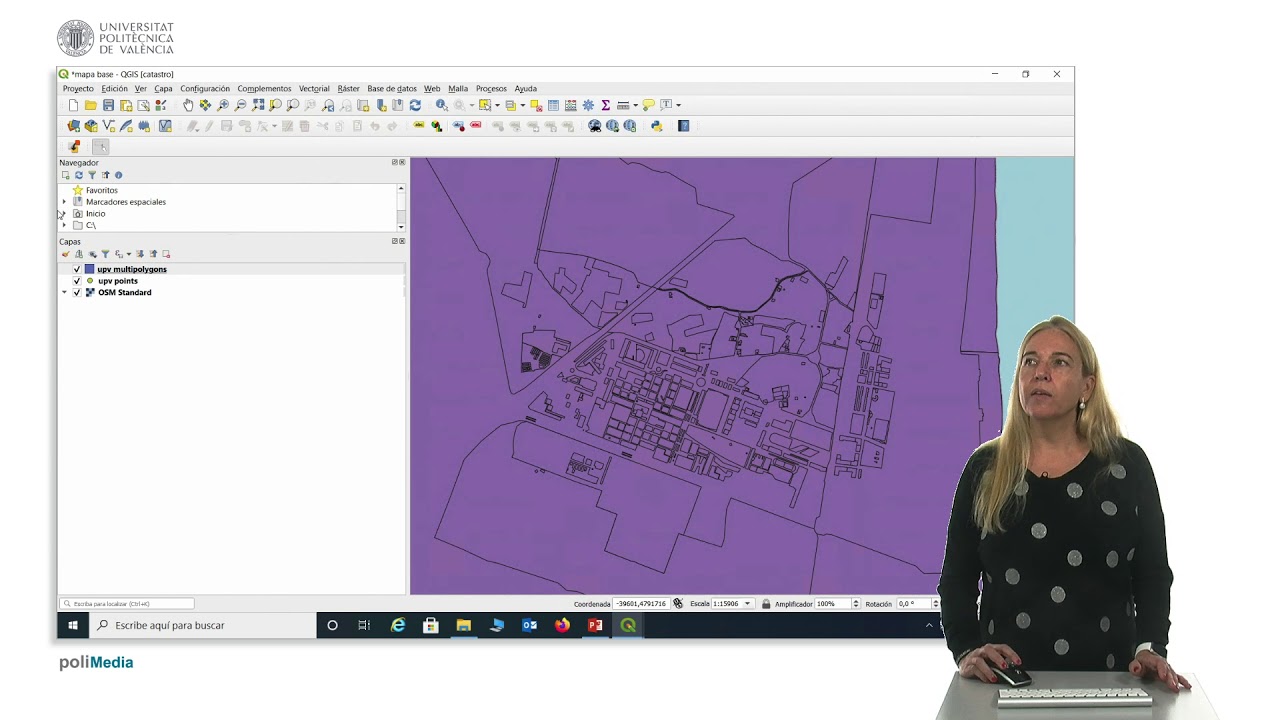Save the project with the floppy disk icon

coord(108,105)
